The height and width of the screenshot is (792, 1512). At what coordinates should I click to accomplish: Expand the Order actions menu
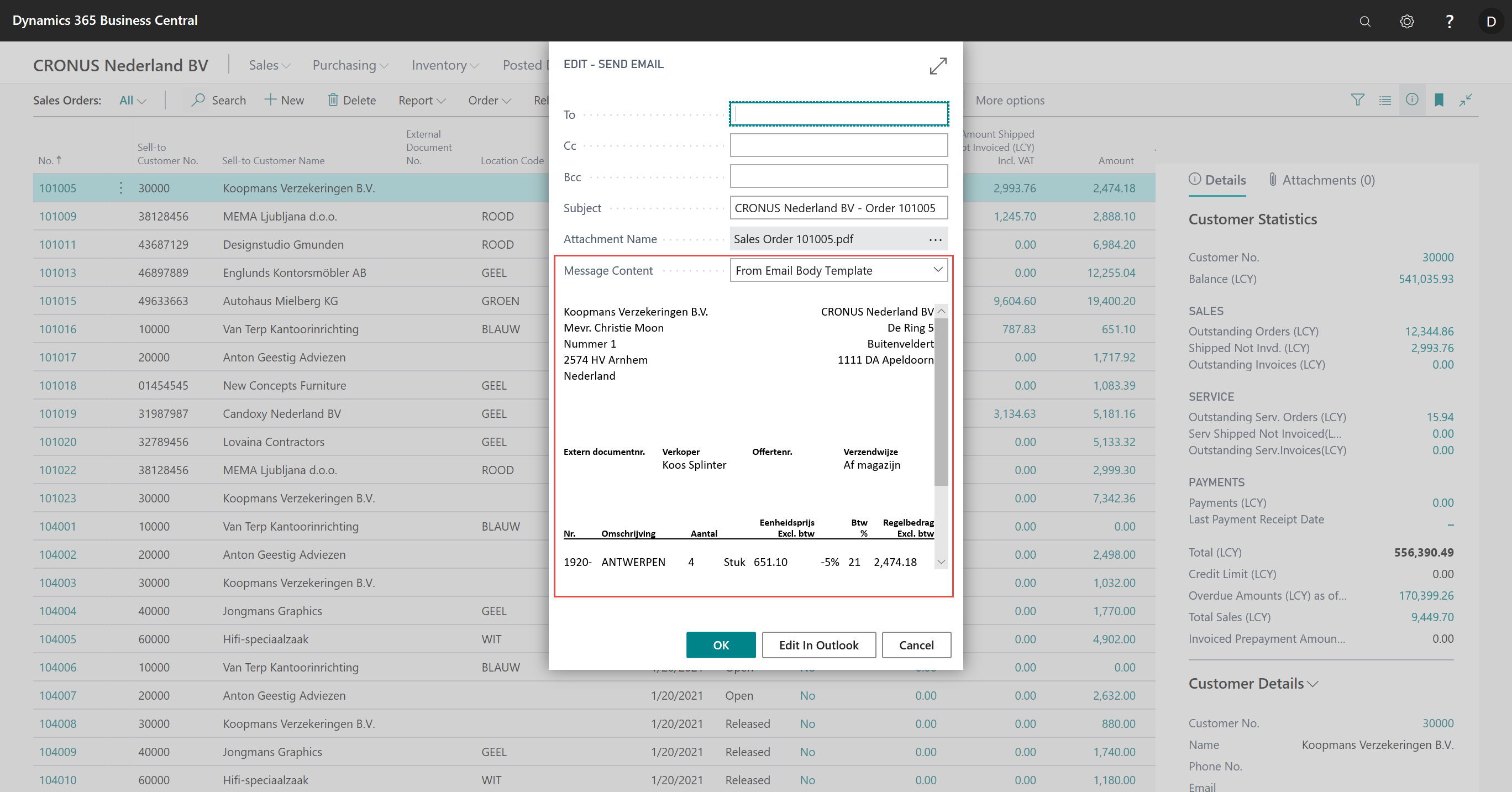tap(490, 101)
